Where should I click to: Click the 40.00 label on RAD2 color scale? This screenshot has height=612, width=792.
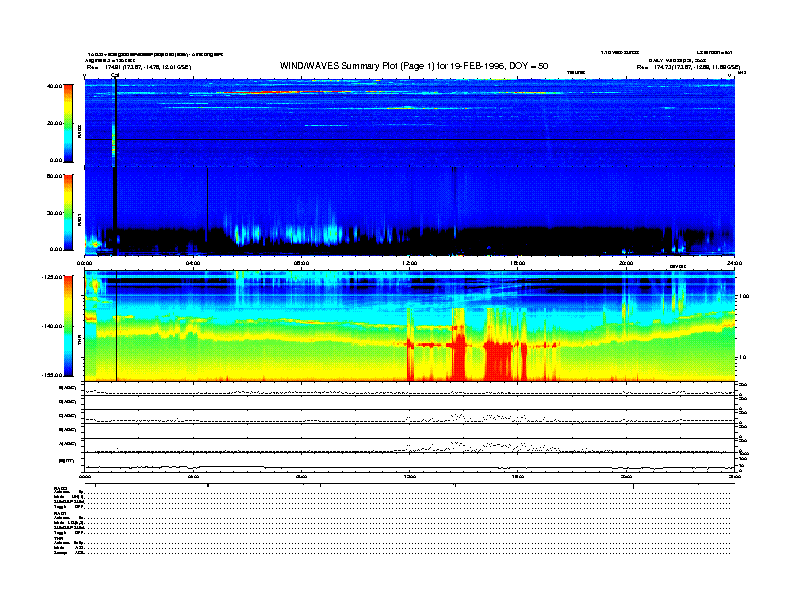coord(54,86)
